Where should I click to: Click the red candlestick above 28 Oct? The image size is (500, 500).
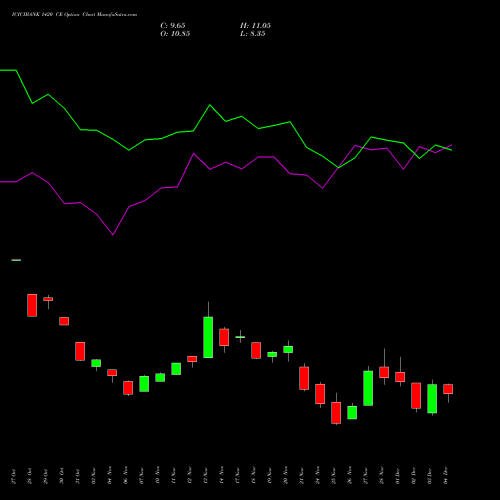coord(32,305)
